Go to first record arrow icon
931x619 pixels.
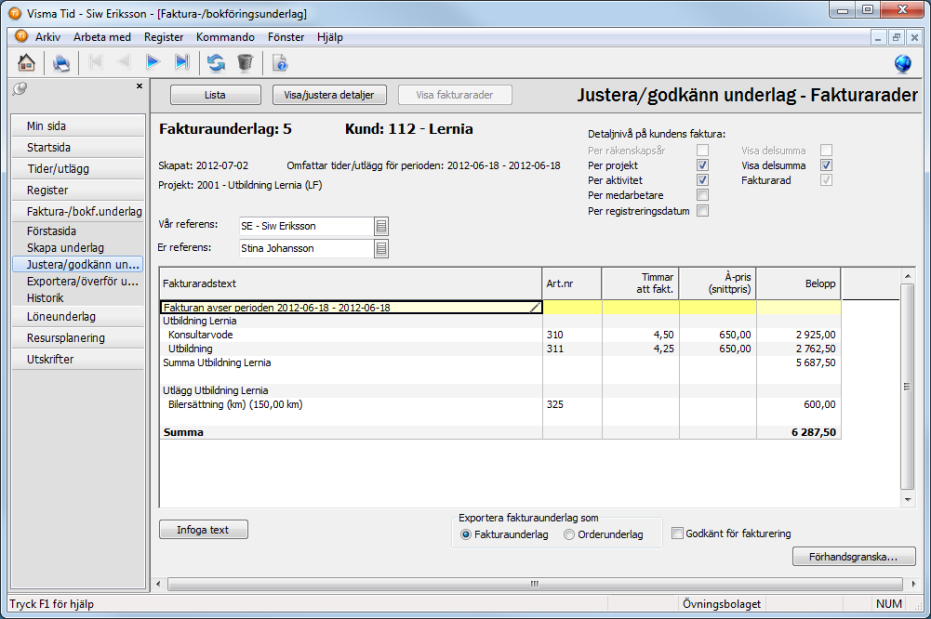click(95, 62)
